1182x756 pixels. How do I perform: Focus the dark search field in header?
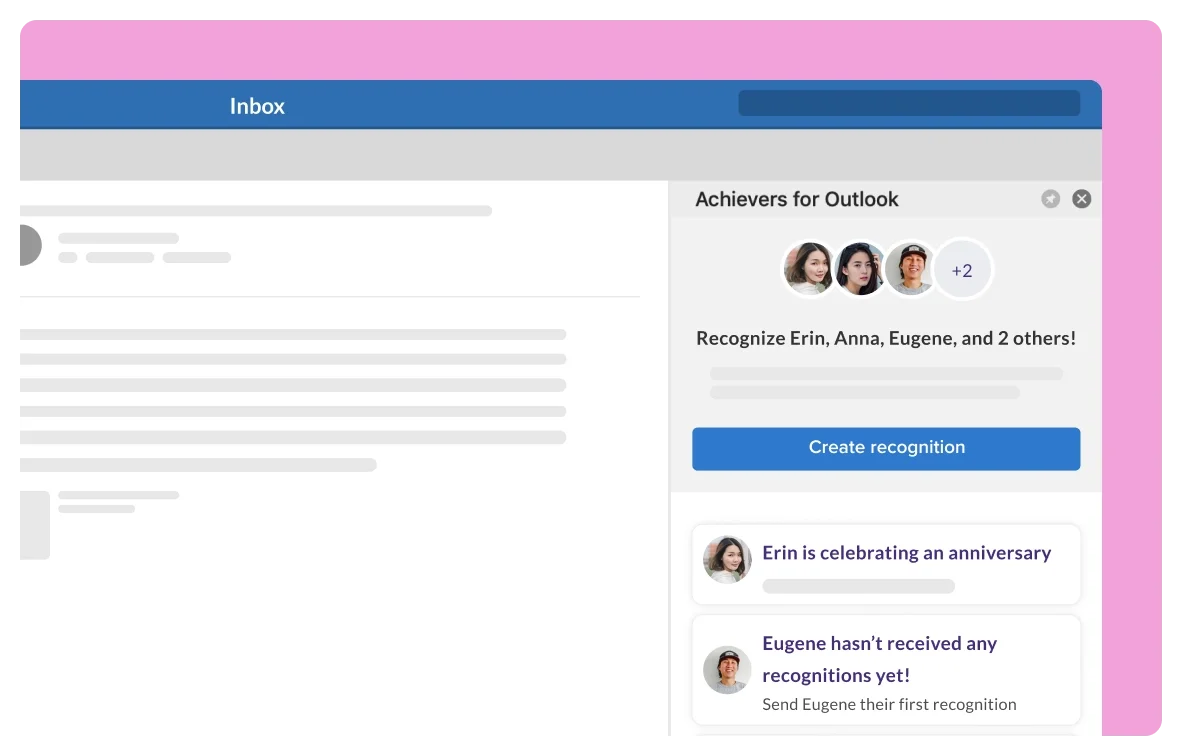908,103
